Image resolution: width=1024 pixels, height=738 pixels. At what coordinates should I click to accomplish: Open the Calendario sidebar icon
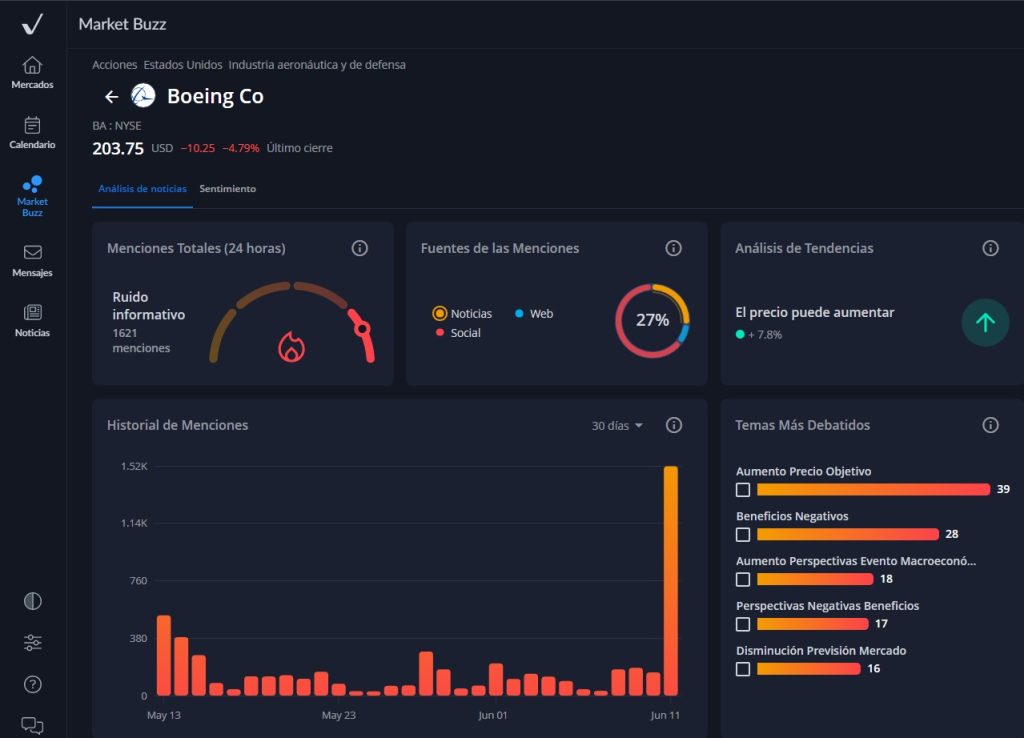[x=32, y=125]
